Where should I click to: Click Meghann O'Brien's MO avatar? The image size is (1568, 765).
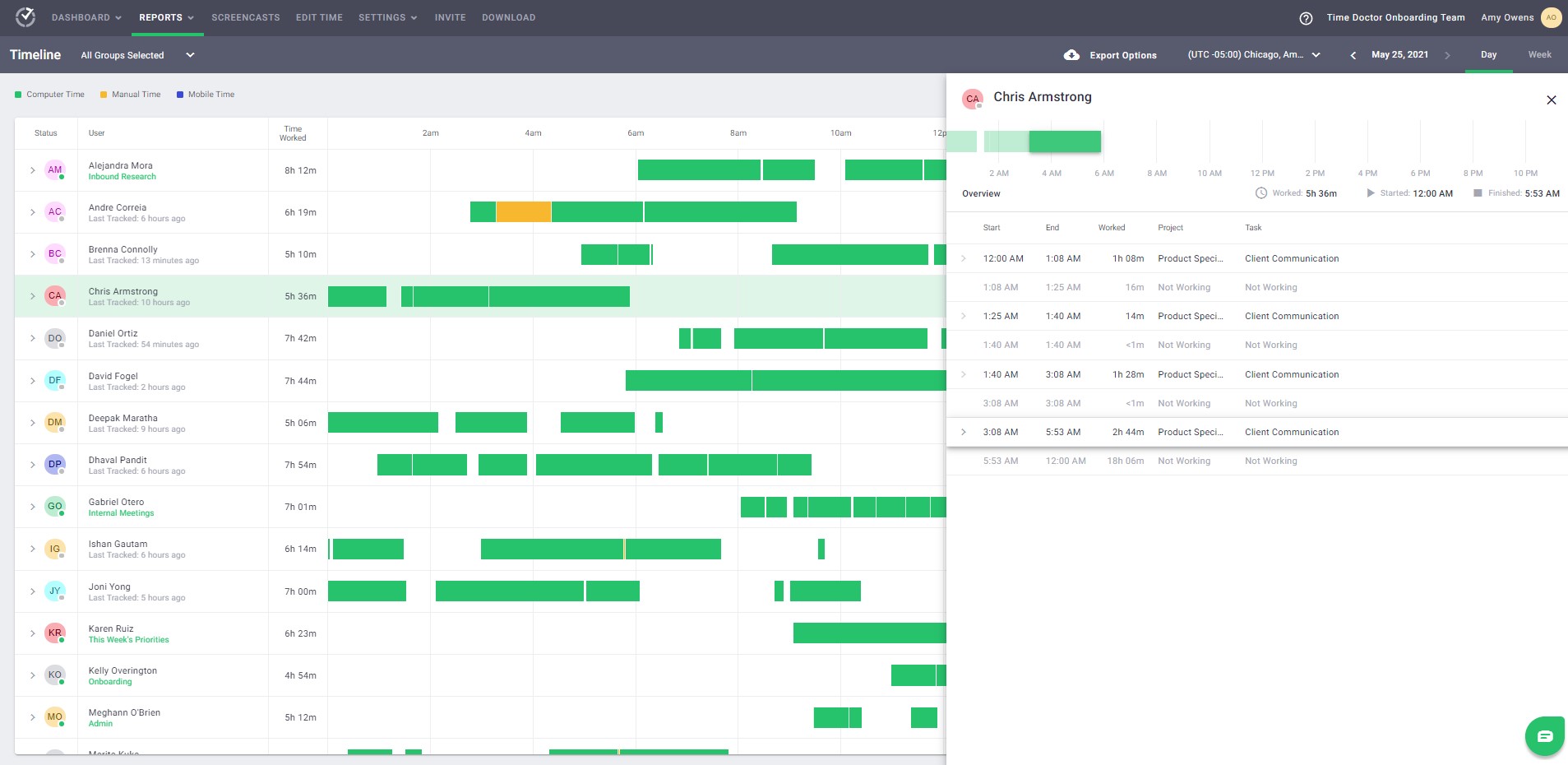(55, 717)
